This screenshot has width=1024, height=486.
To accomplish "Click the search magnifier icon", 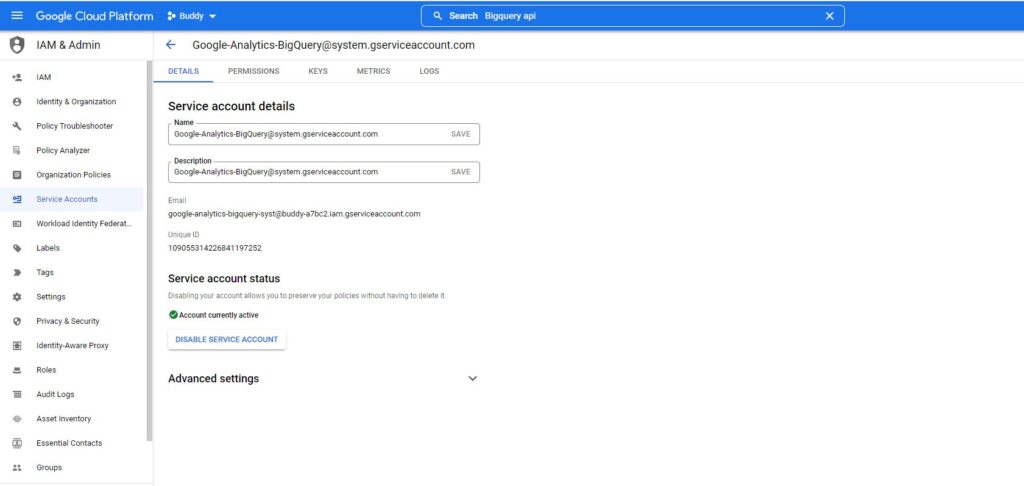I will (438, 16).
